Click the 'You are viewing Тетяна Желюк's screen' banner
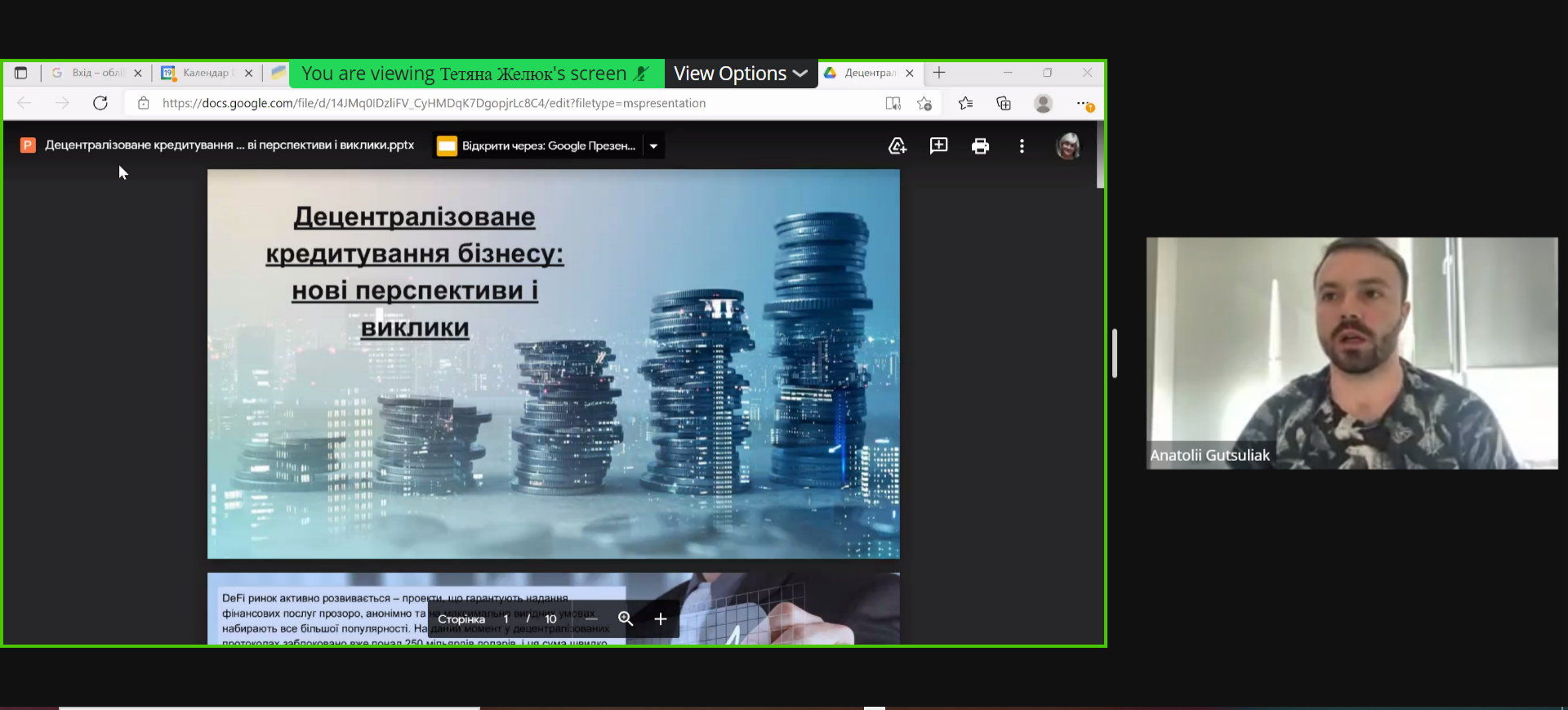 coord(476,74)
